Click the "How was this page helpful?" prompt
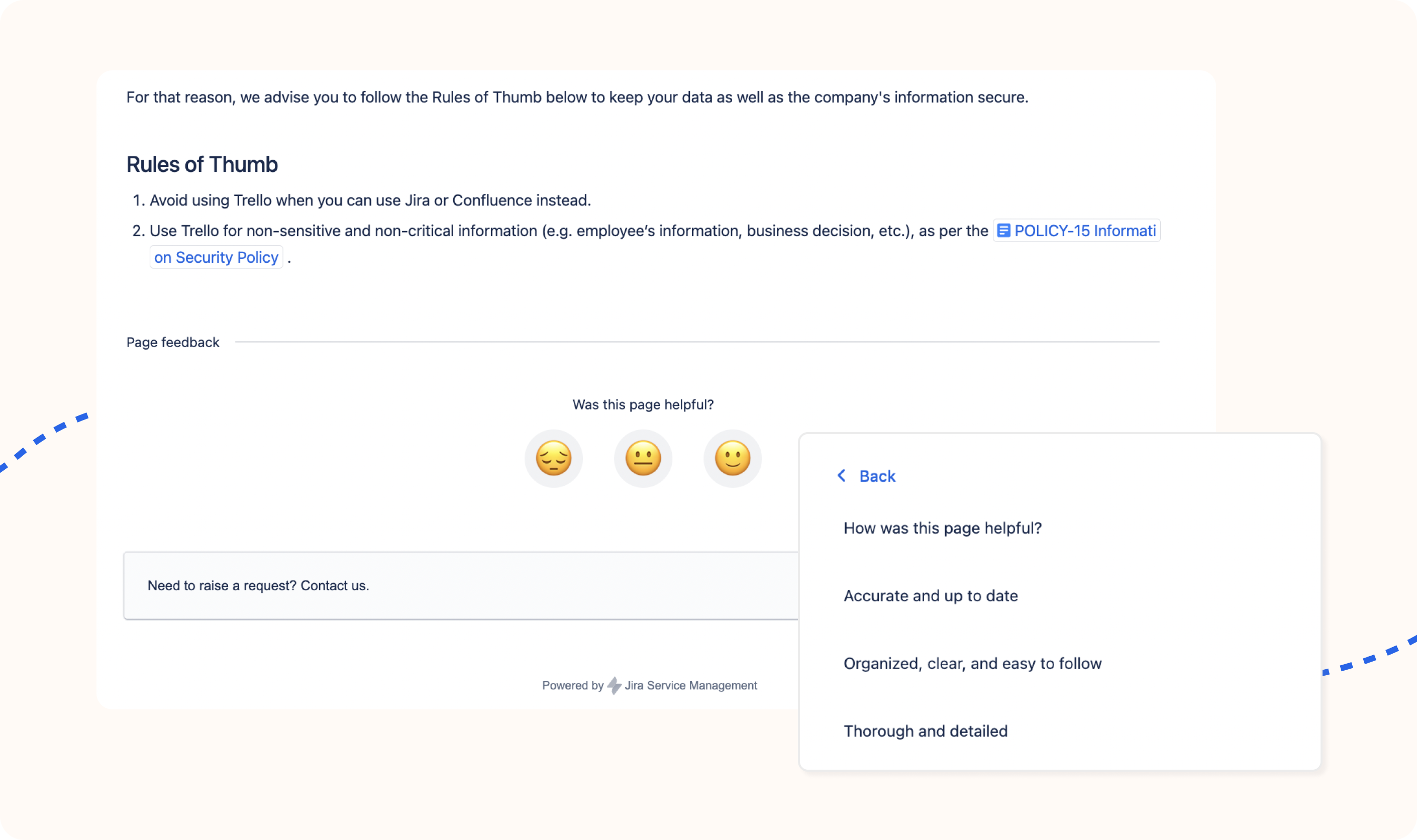Screen dimensions: 1417x840 (943, 528)
